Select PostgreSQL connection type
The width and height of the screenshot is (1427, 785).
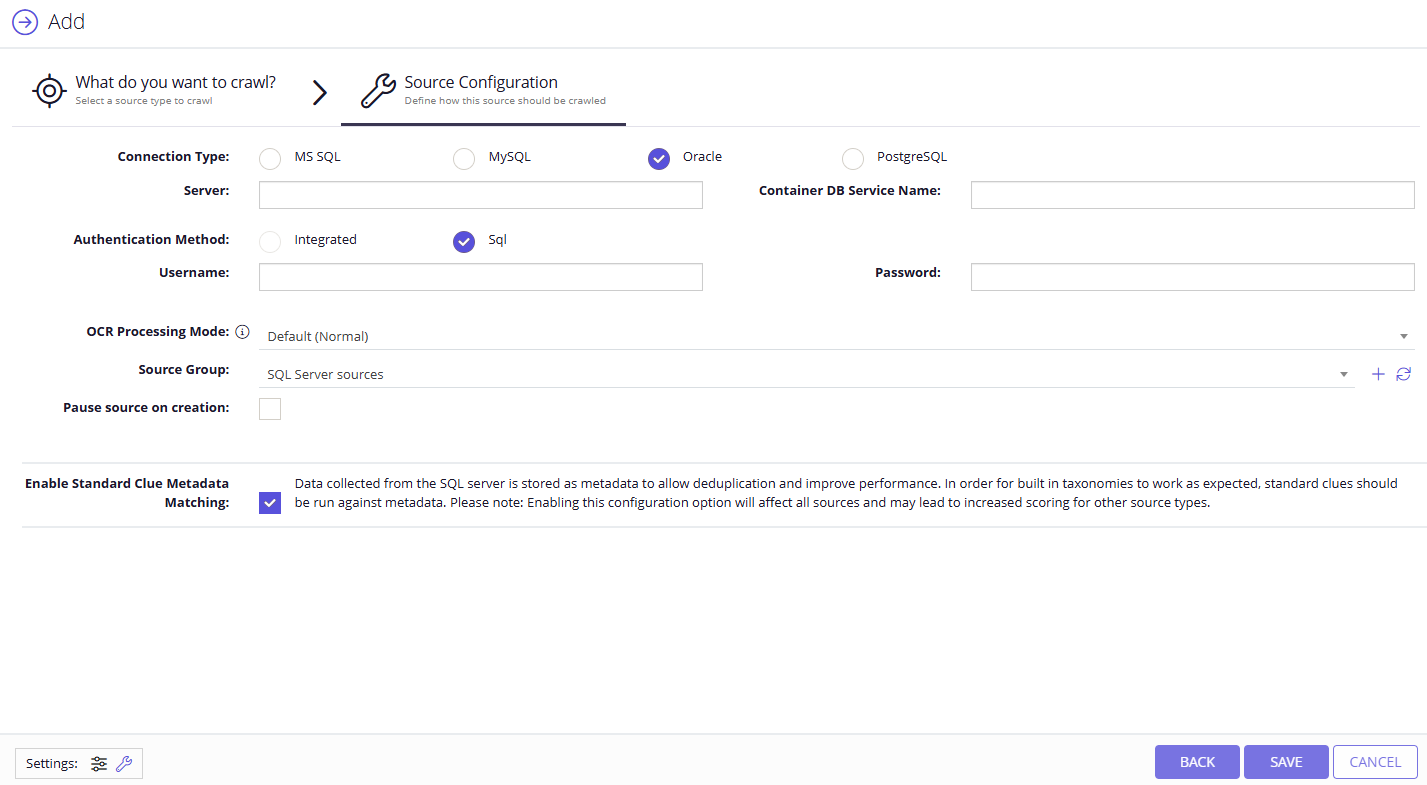(853, 159)
